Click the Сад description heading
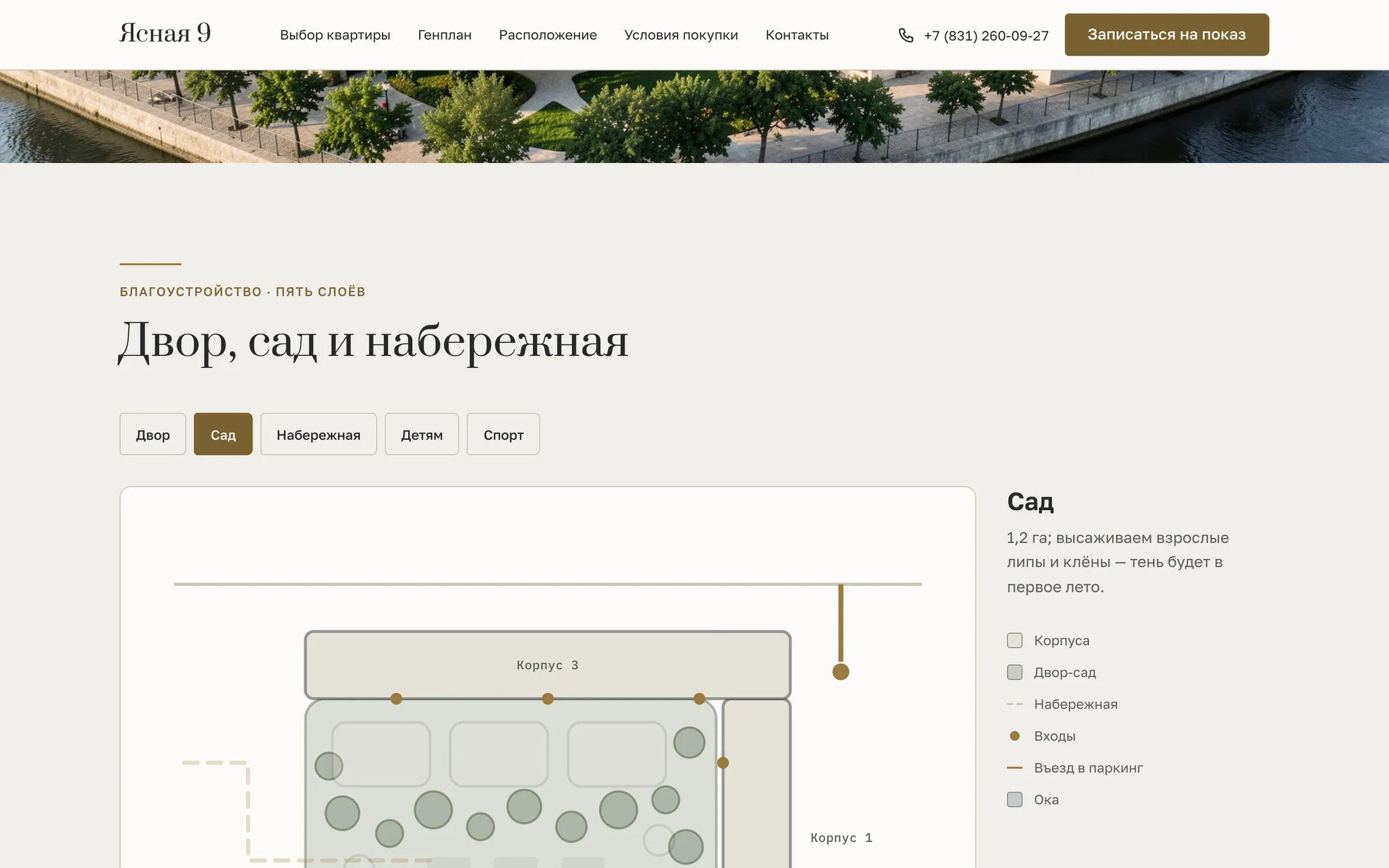 click(x=1030, y=502)
